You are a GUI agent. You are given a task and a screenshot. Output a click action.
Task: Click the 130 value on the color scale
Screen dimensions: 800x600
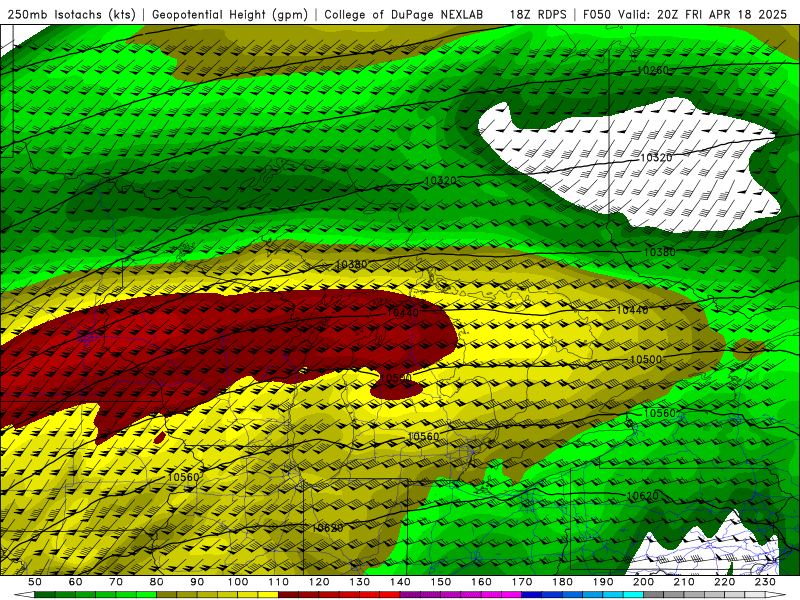coord(359,582)
